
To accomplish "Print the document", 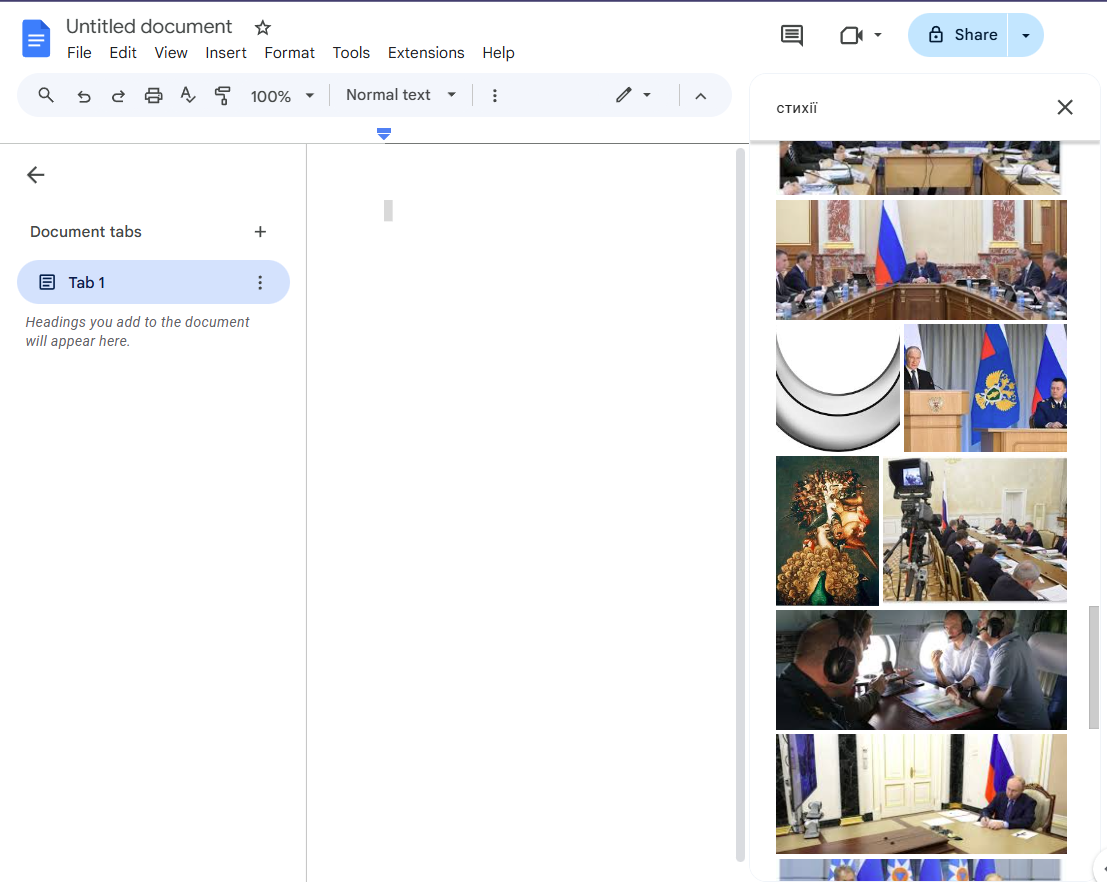I will (153, 95).
